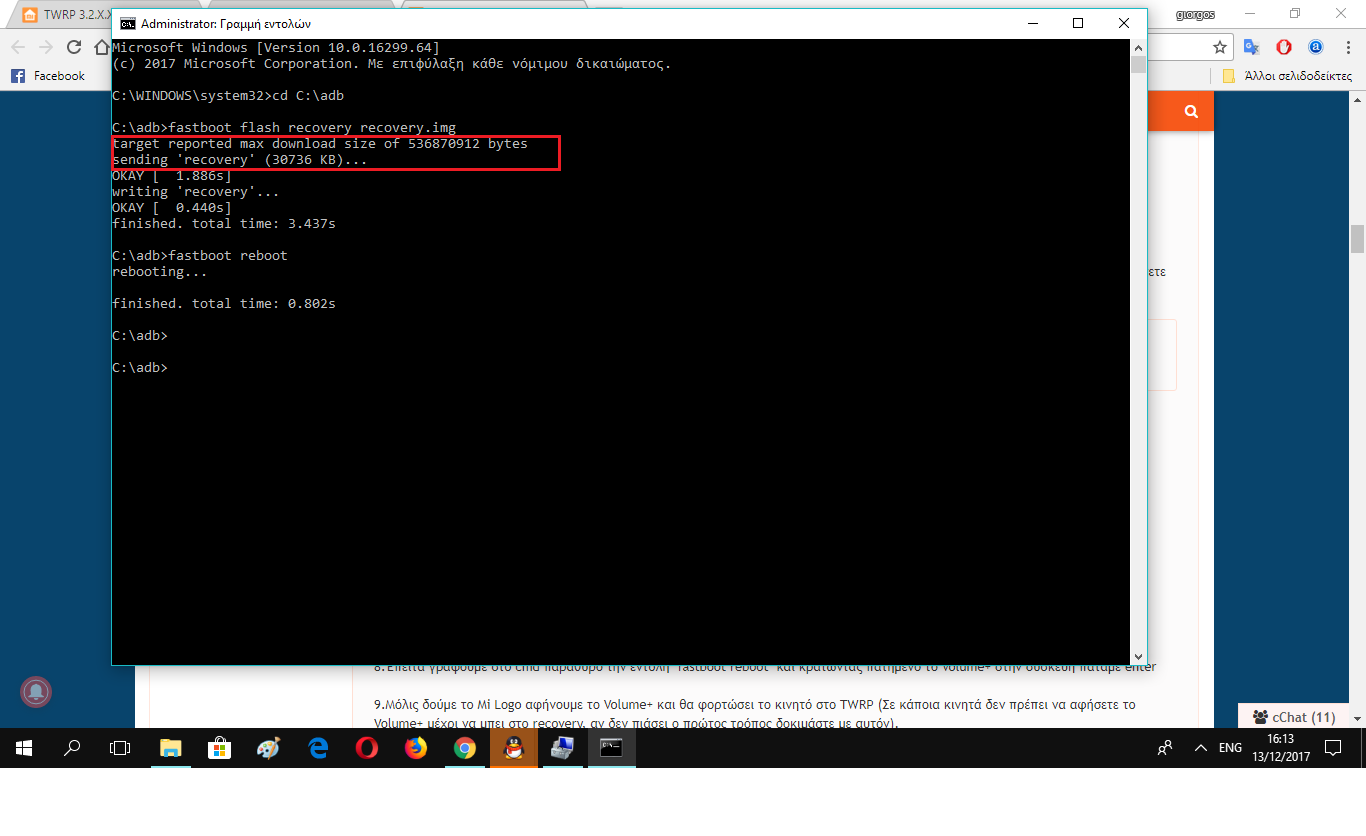The image size is (1366, 836).
Task: Open Task View on the taskbar
Action: [x=120, y=747]
